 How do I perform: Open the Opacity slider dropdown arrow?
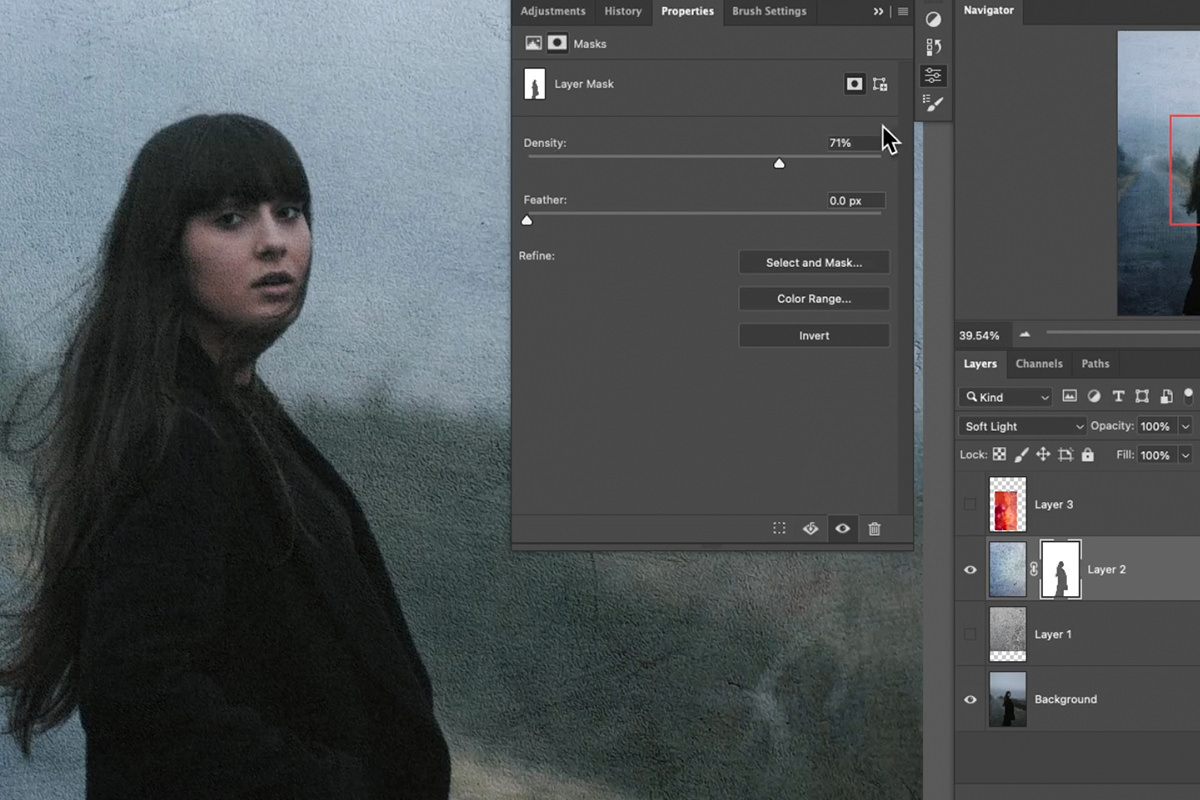(1186, 426)
